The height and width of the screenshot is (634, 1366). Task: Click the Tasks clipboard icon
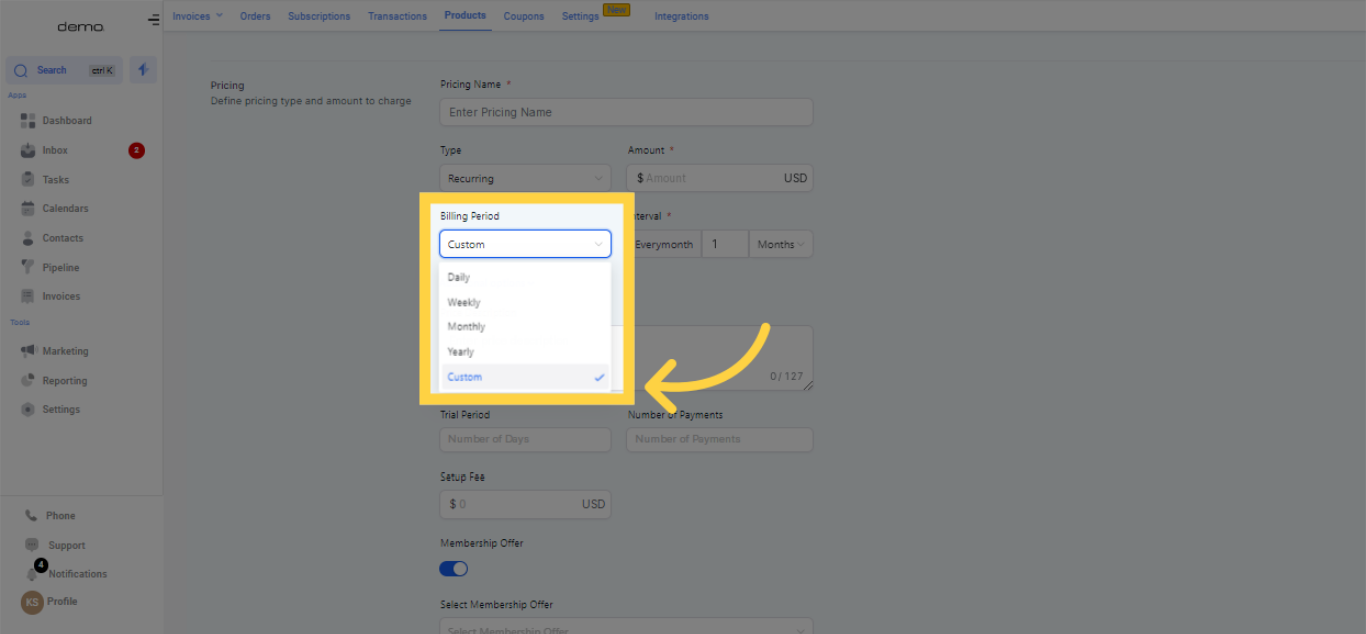pos(28,180)
